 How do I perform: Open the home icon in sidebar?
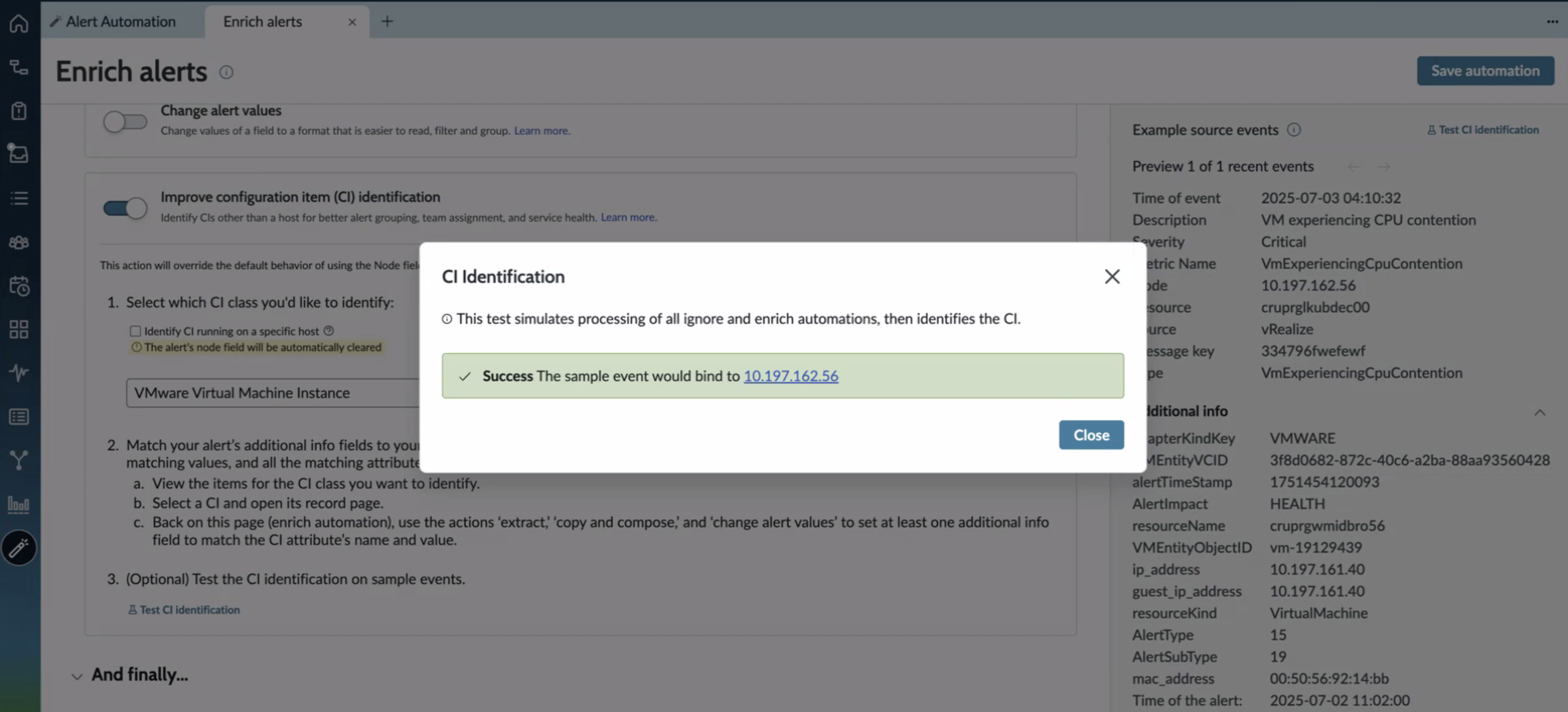(x=19, y=23)
